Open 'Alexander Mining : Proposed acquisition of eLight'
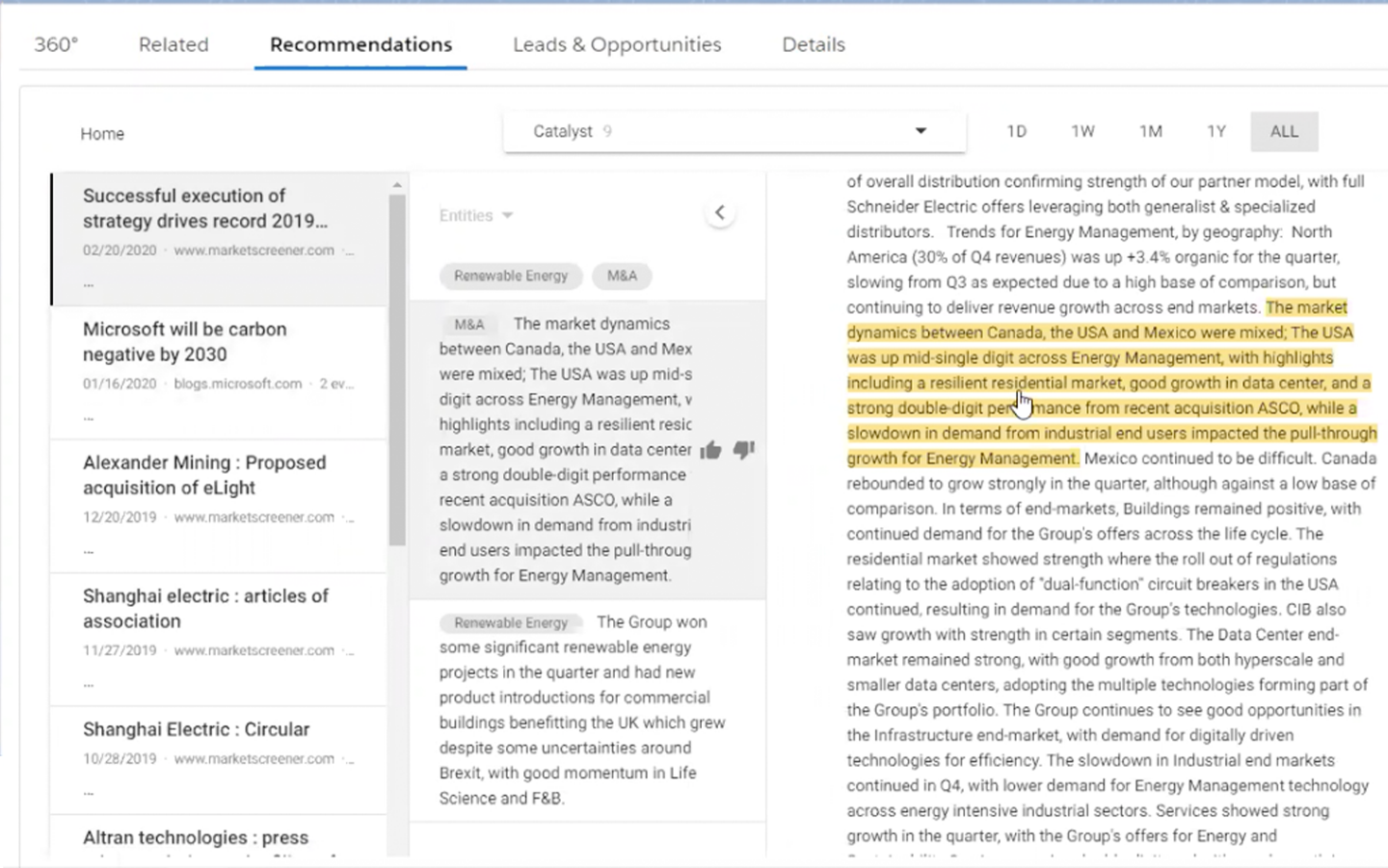Viewport: 1388px width, 868px height. pyautogui.click(x=219, y=507)
